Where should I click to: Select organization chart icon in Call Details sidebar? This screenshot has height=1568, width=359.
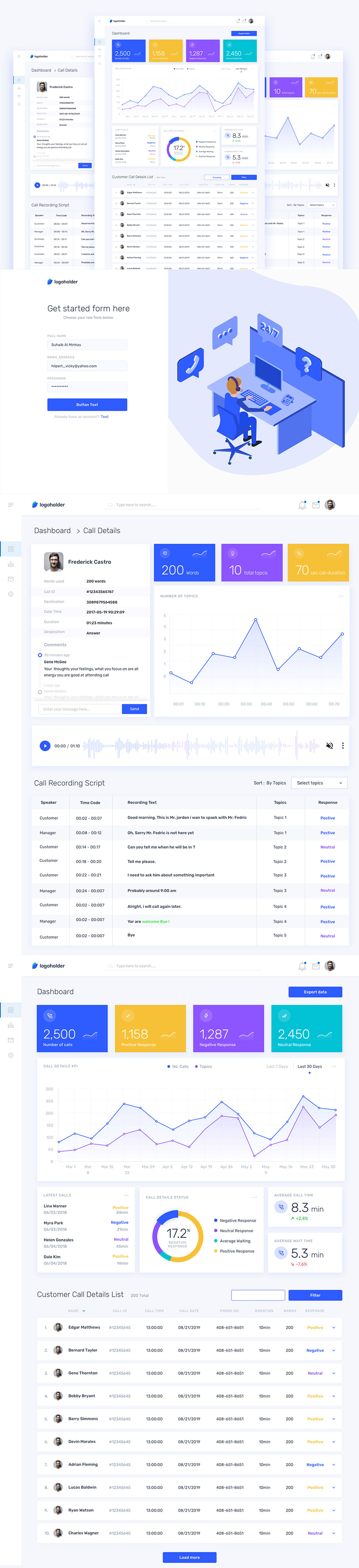point(10,564)
